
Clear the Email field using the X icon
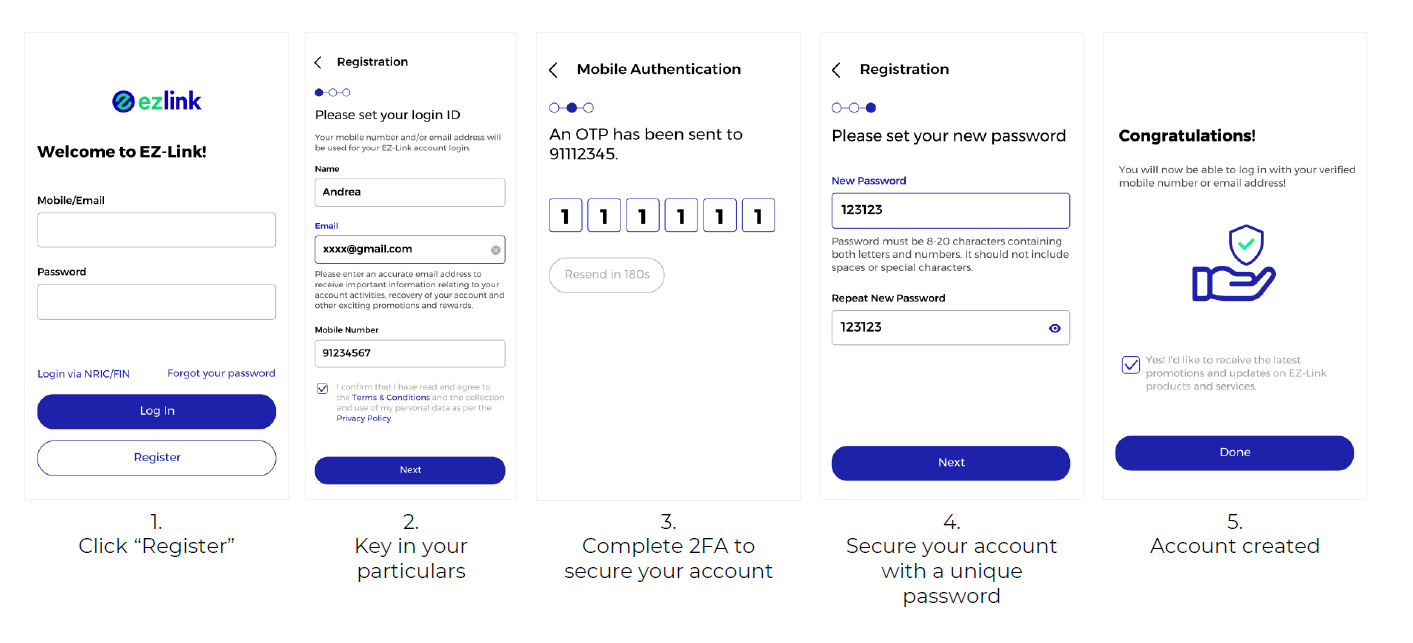pyautogui.click(x=495, y=250)
